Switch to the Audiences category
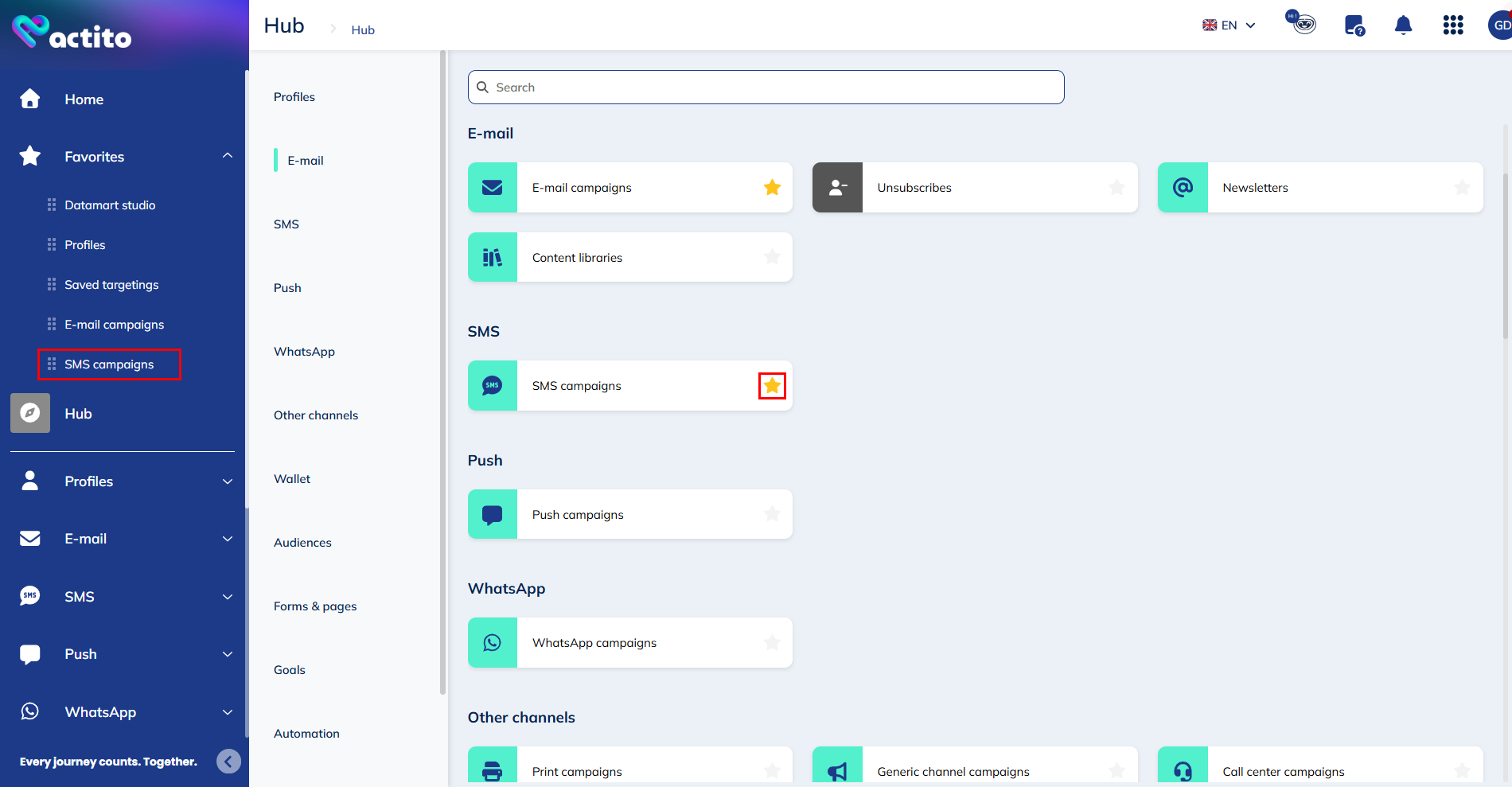This screenshot has width=1512, height=787. [x=302, y=542]
